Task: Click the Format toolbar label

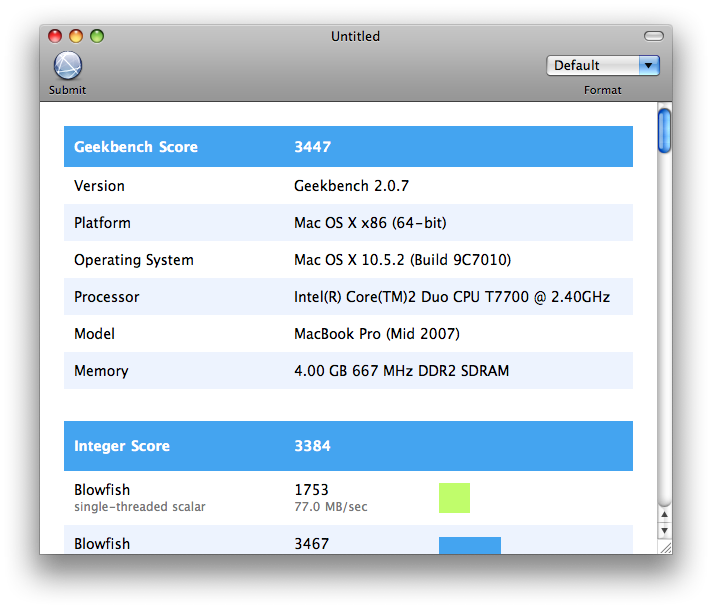Action: 603,90
